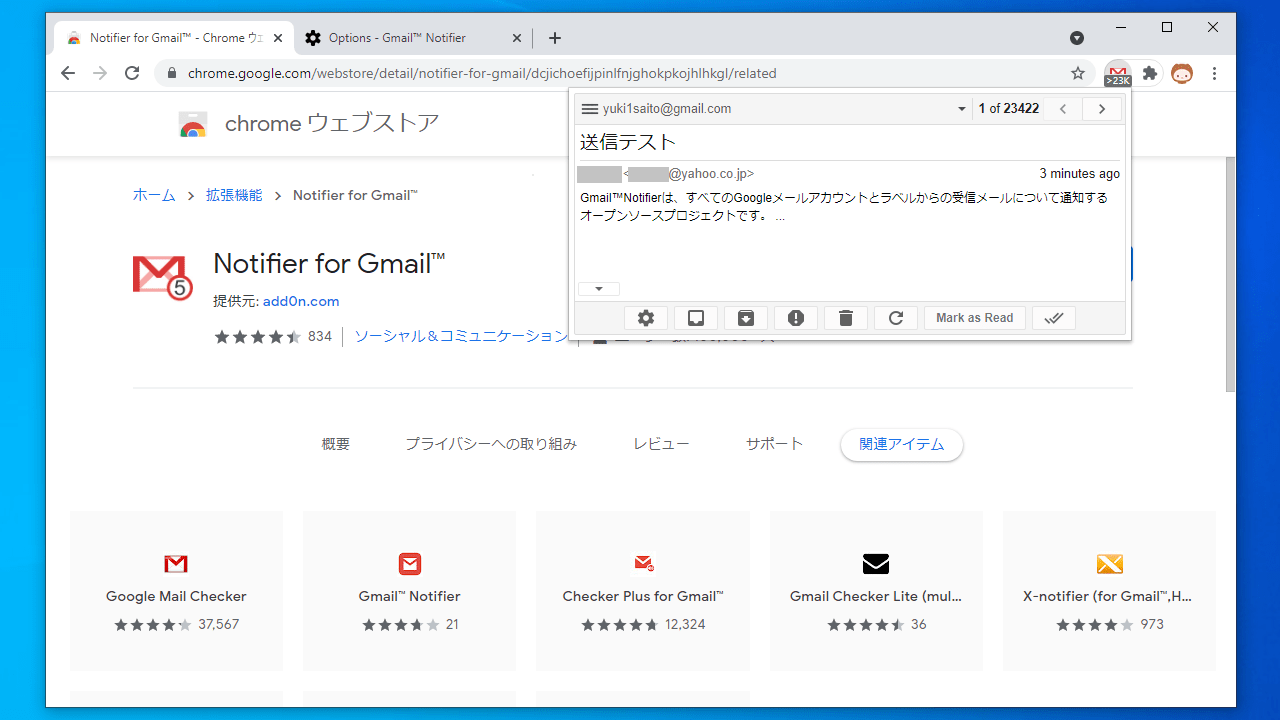
Task: Open the Chrome extensions puzzle icon
Action: 1150,73
